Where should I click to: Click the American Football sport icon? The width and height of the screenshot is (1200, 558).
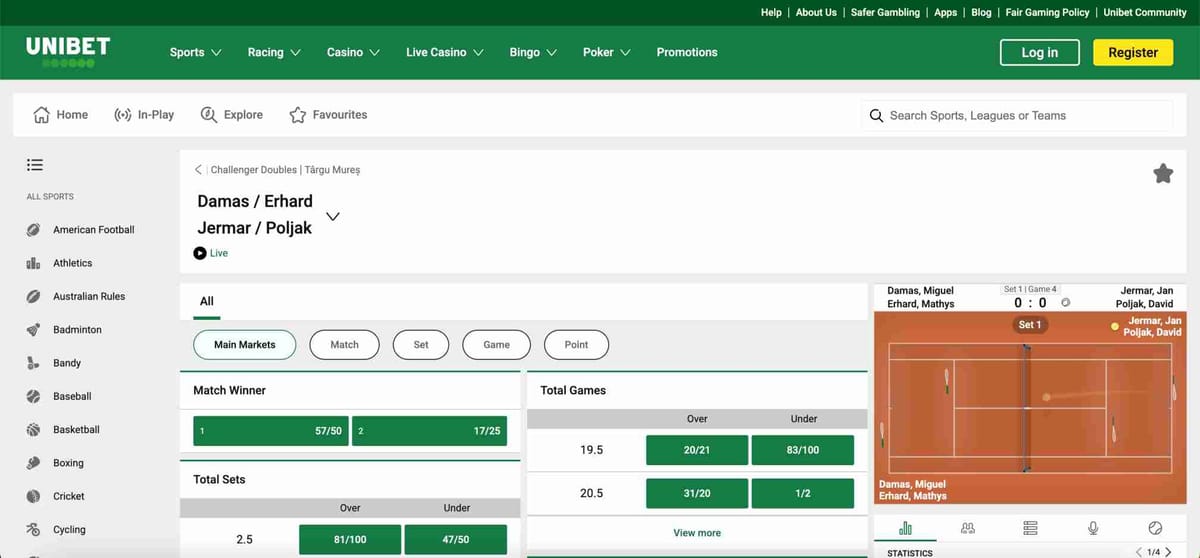click(33, 230)
